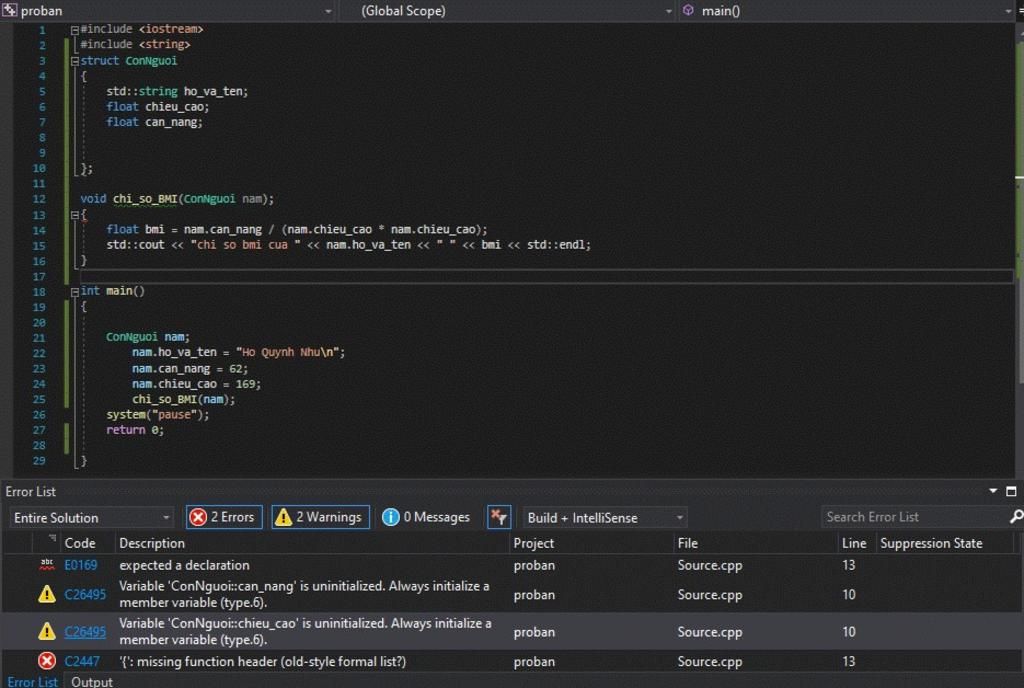Screen dimensions: 1024x688
Task: Toggle the 2 Errors filter
Action: 224,517
